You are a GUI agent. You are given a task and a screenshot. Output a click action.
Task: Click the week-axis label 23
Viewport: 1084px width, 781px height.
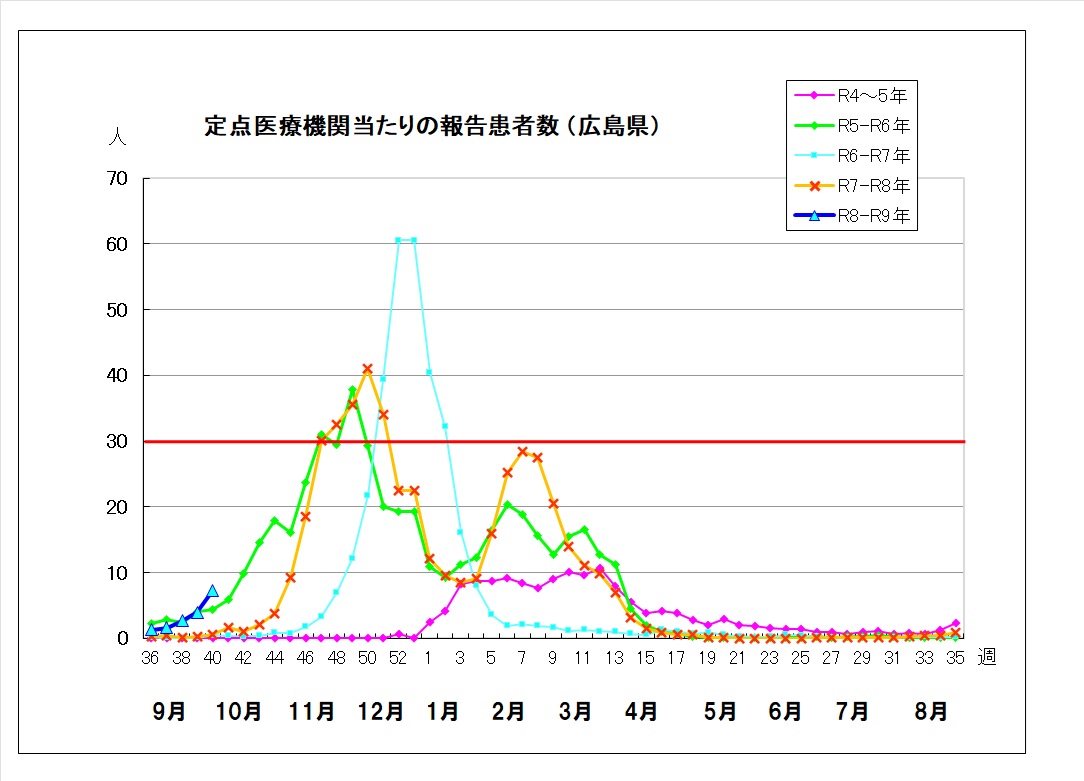769,658
